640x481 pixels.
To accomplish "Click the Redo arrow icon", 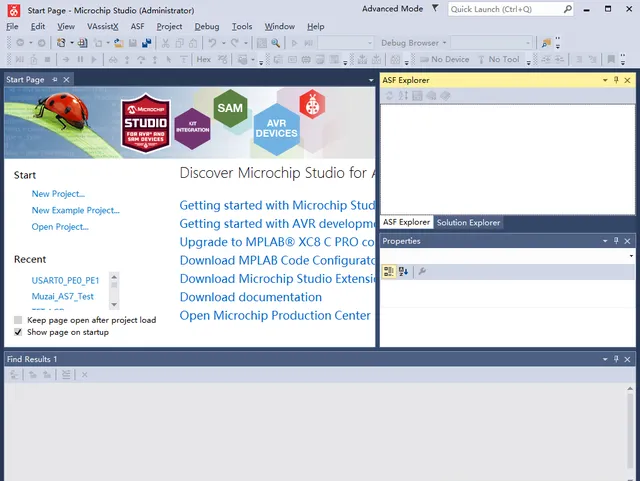I will [235, 43].
